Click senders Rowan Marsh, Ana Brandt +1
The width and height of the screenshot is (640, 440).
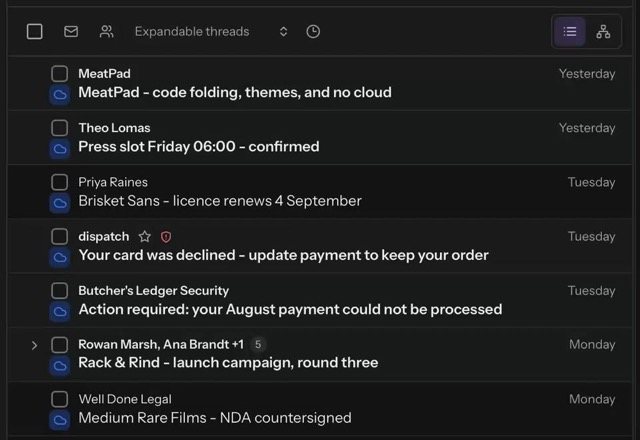[161, 344]
